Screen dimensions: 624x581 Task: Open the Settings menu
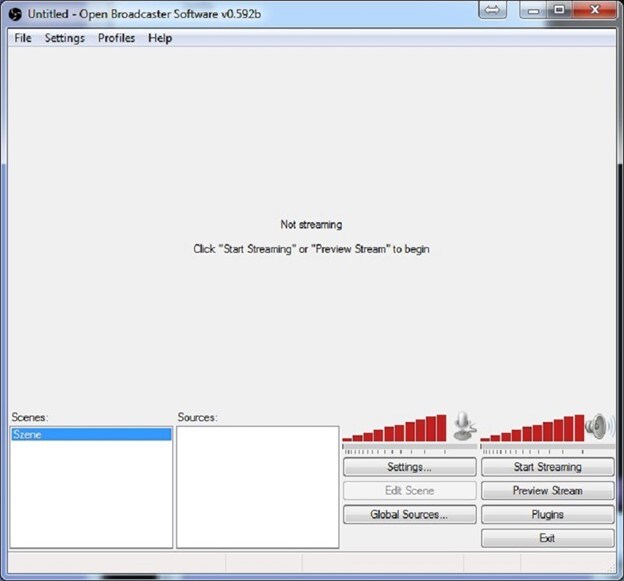[x=64, y=38]
